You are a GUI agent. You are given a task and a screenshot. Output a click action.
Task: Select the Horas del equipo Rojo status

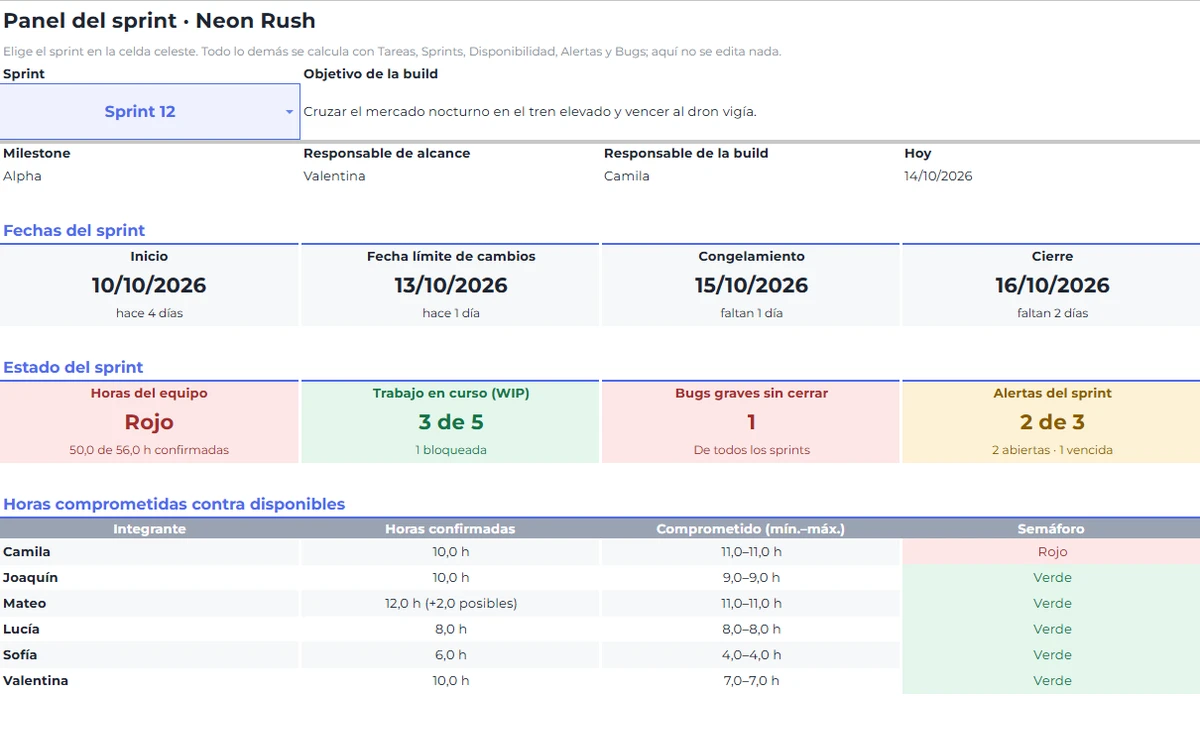[149, 422]
